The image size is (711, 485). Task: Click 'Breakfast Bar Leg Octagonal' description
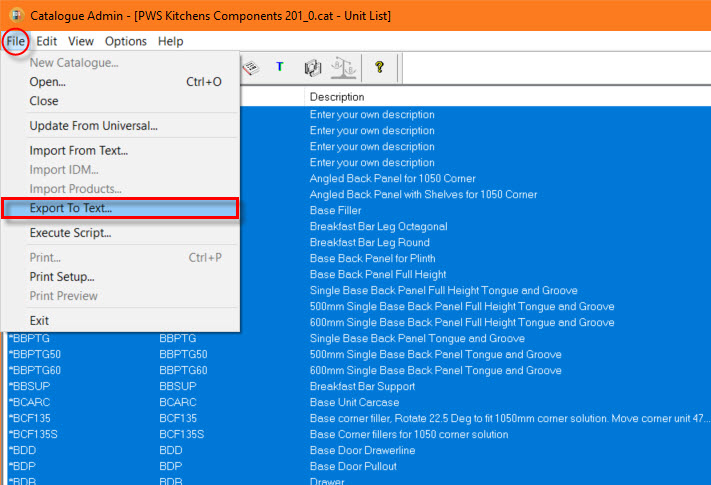pos(379,227)
